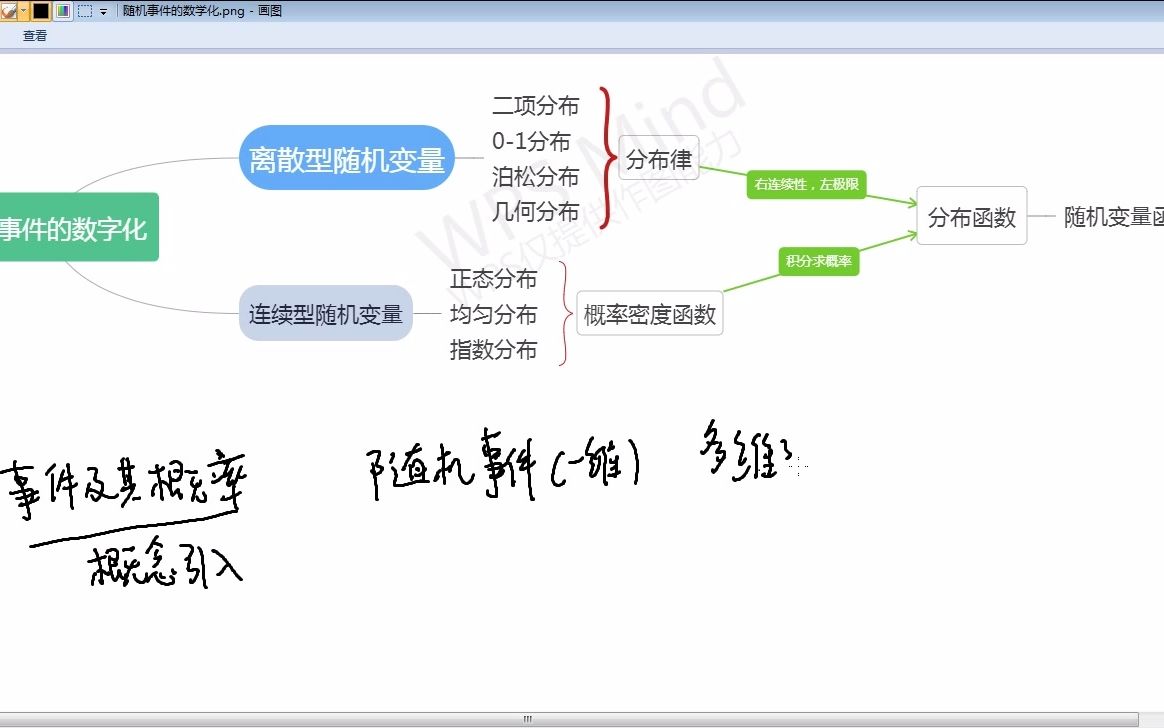Click the 右连续性，左极限 green label

(806, 184)
